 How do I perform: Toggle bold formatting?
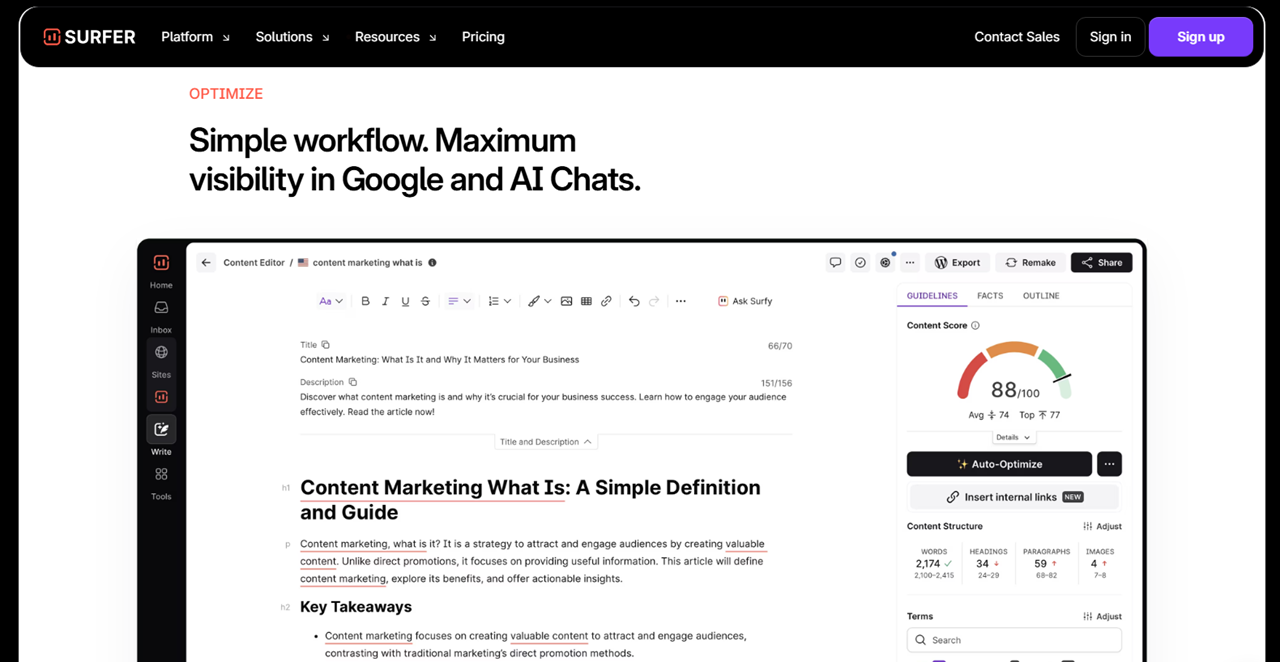pyautogui.click(x=365, y=301)
